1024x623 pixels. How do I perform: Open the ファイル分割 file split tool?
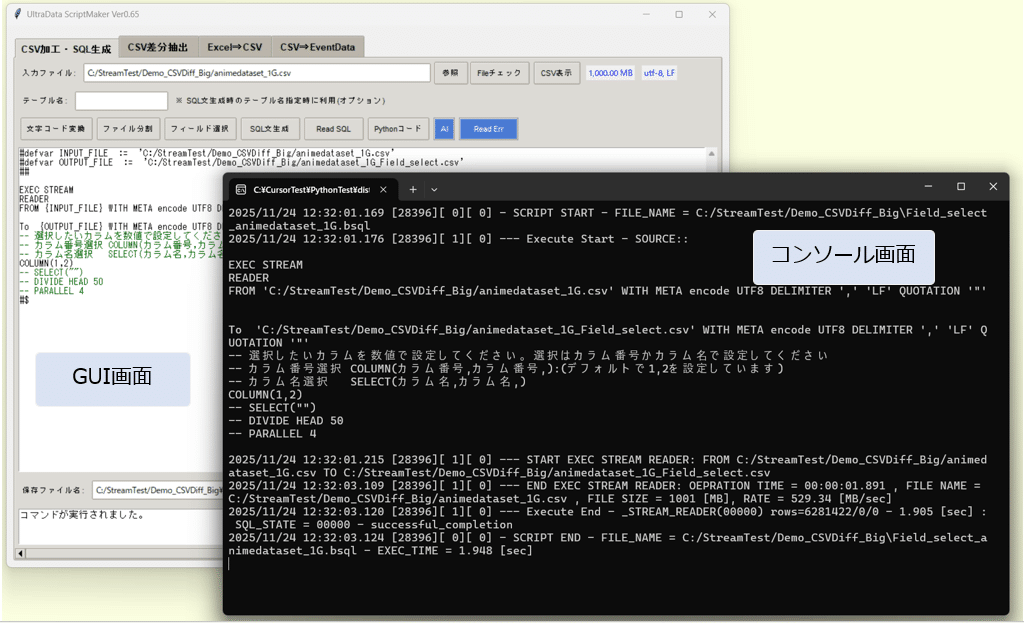[128, 128]
